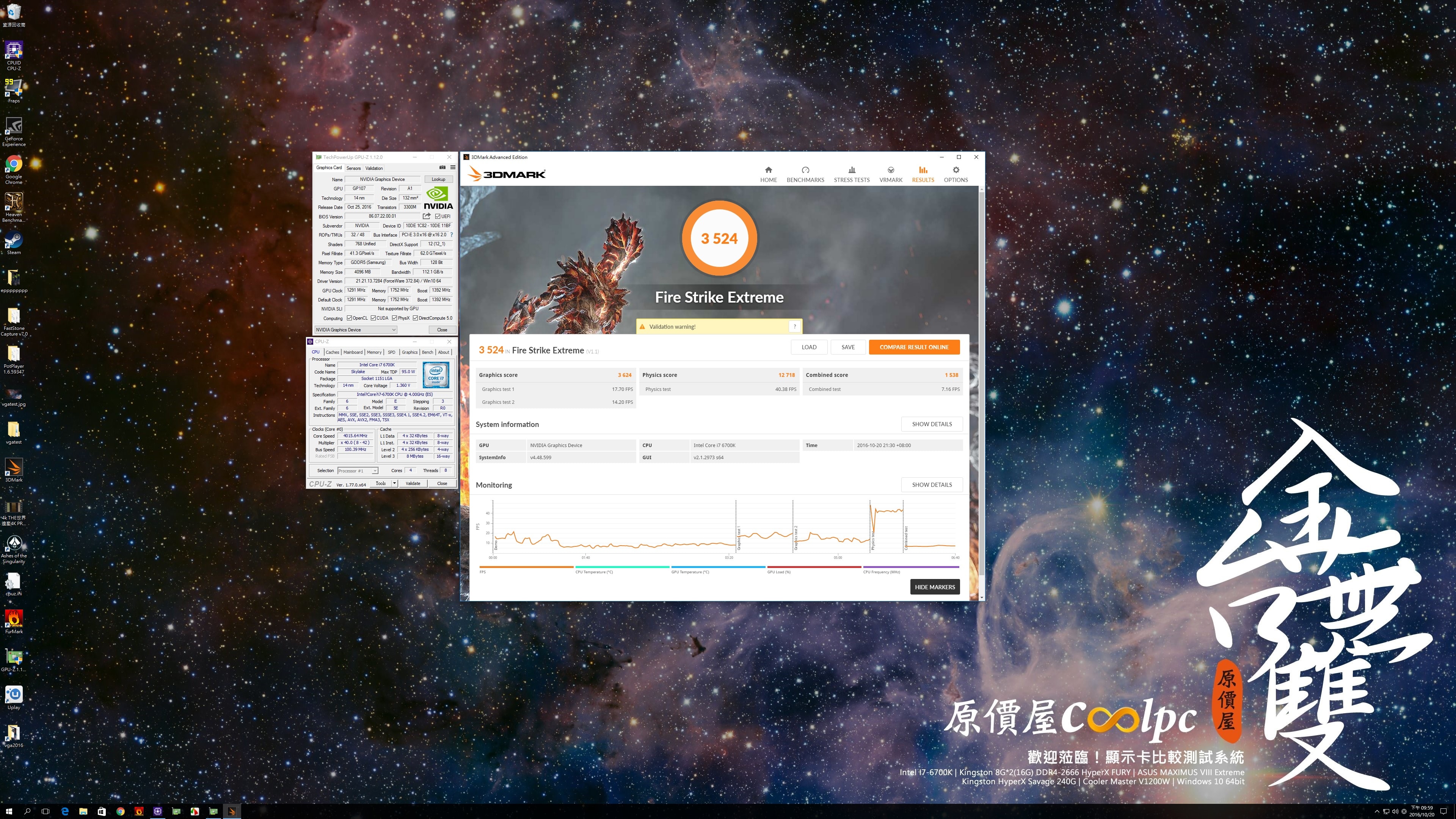Select the FurMark desktop icon
Image resolution: width=1456 pixels, height=819 pixels.
pos(14,622)
